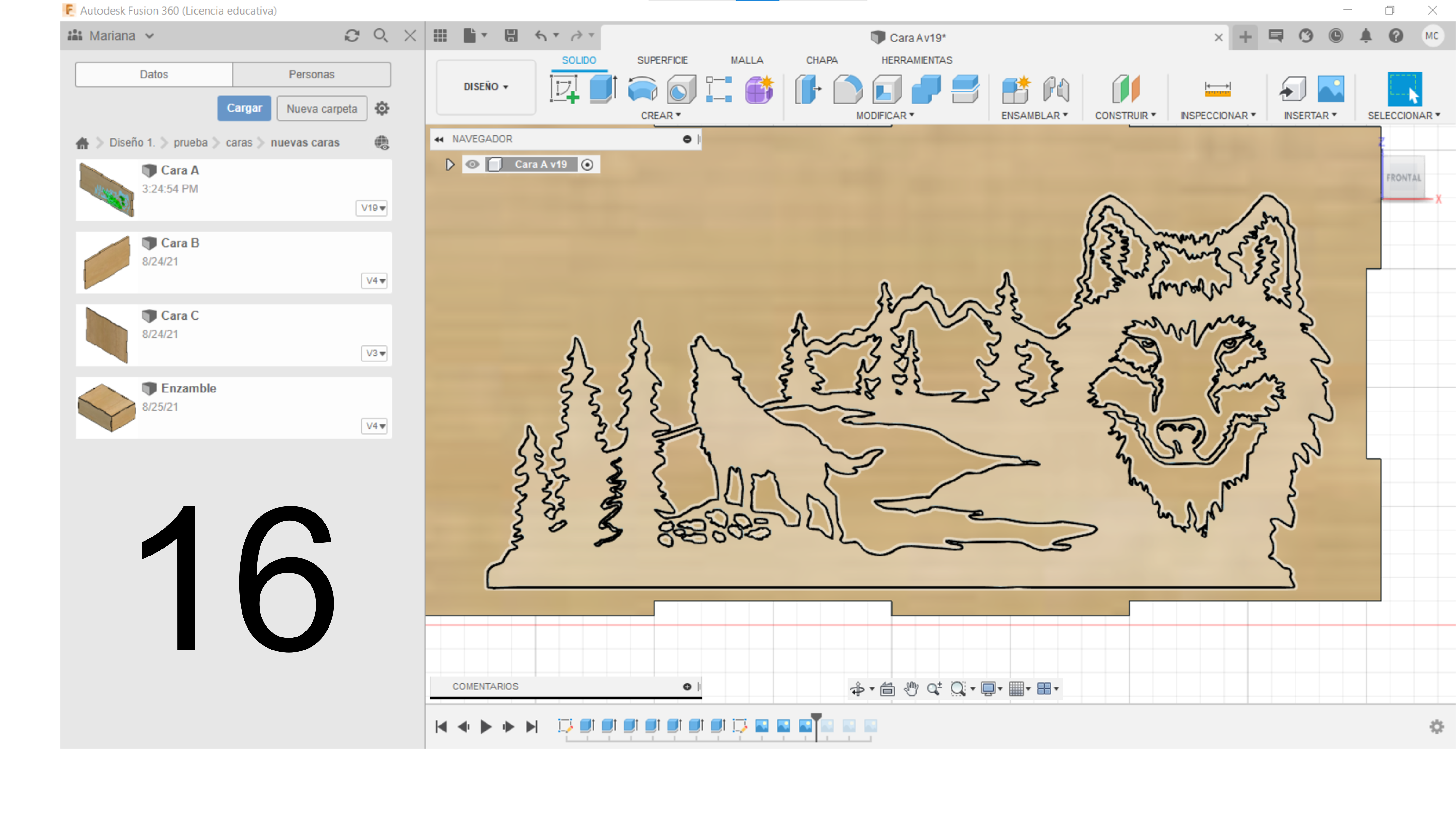Viewport: 1456px width, 816px height.
Task: Click the Pan hand tool
Action: [911, 688]
